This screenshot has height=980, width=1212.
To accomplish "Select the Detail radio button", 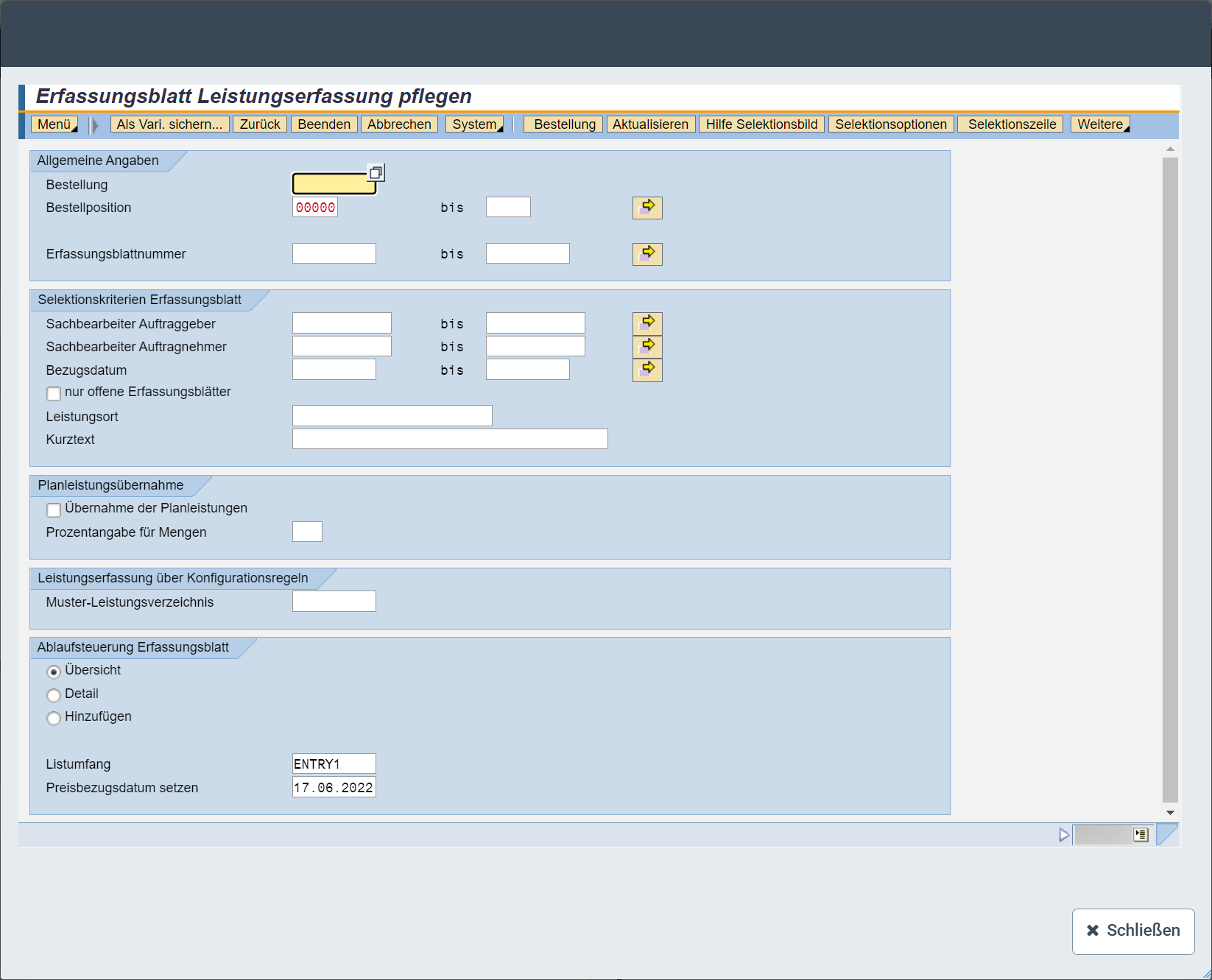I will click(x=54, y=695).
